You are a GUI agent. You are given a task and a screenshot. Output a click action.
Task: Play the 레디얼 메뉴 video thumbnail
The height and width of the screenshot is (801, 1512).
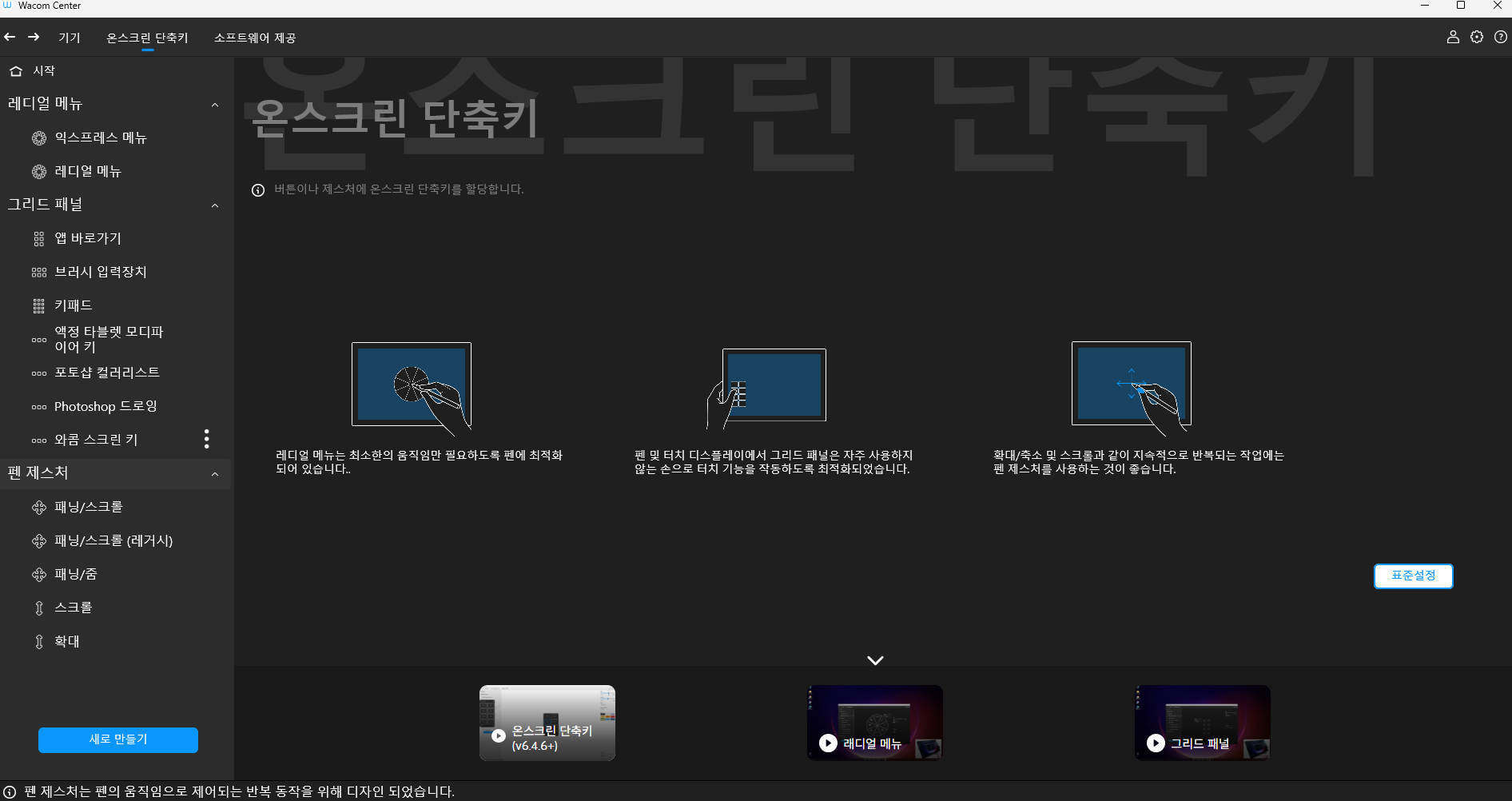pos(875,723)
